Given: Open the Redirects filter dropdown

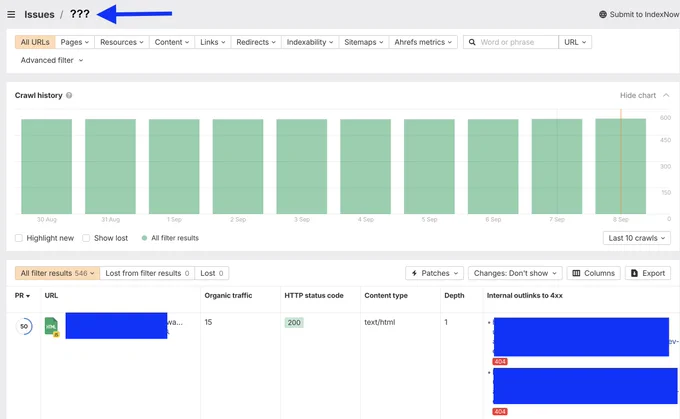Looking at the screenshot, I should coord(256,42).
